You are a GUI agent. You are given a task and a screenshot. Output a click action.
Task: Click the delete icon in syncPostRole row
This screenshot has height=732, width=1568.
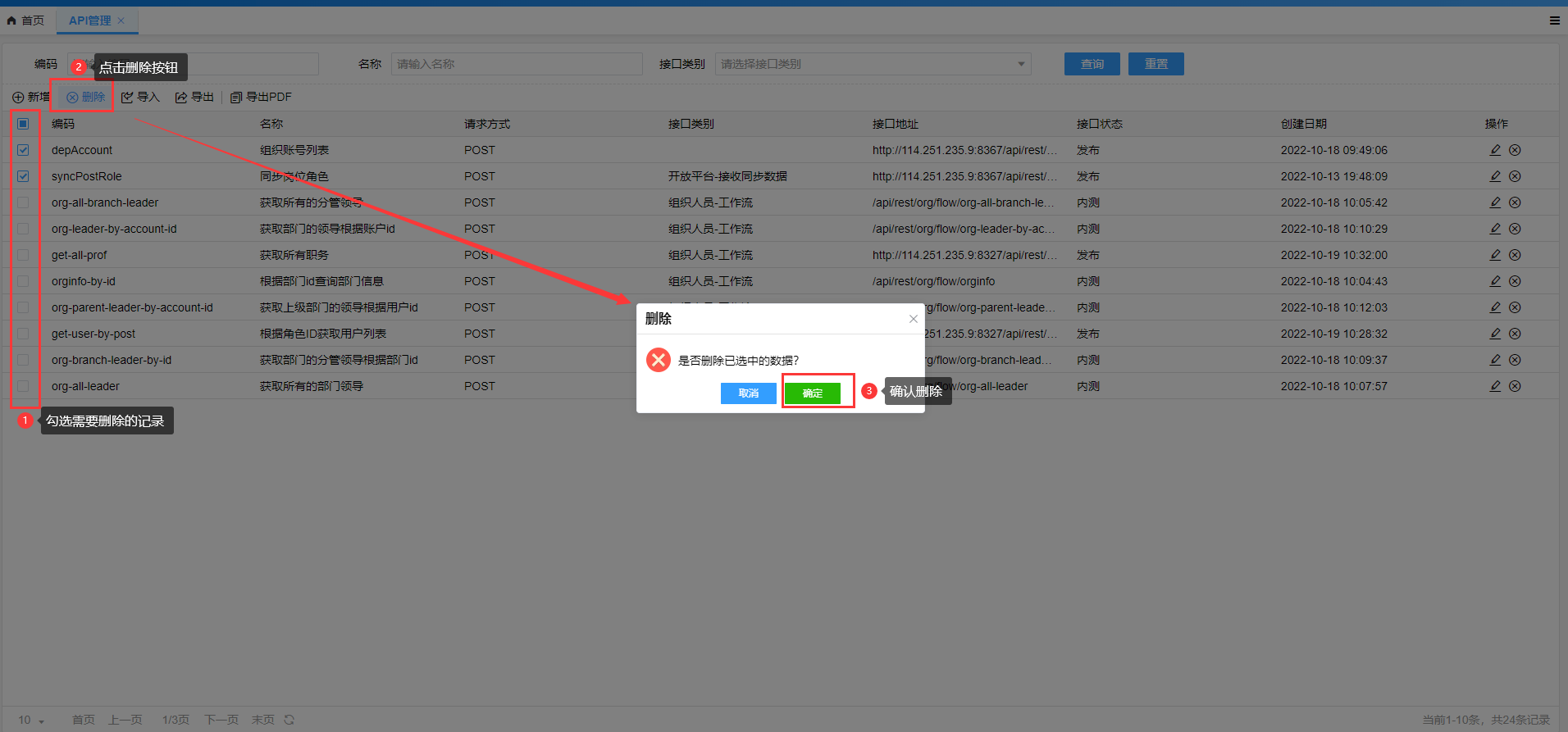tap(1515, 176)
